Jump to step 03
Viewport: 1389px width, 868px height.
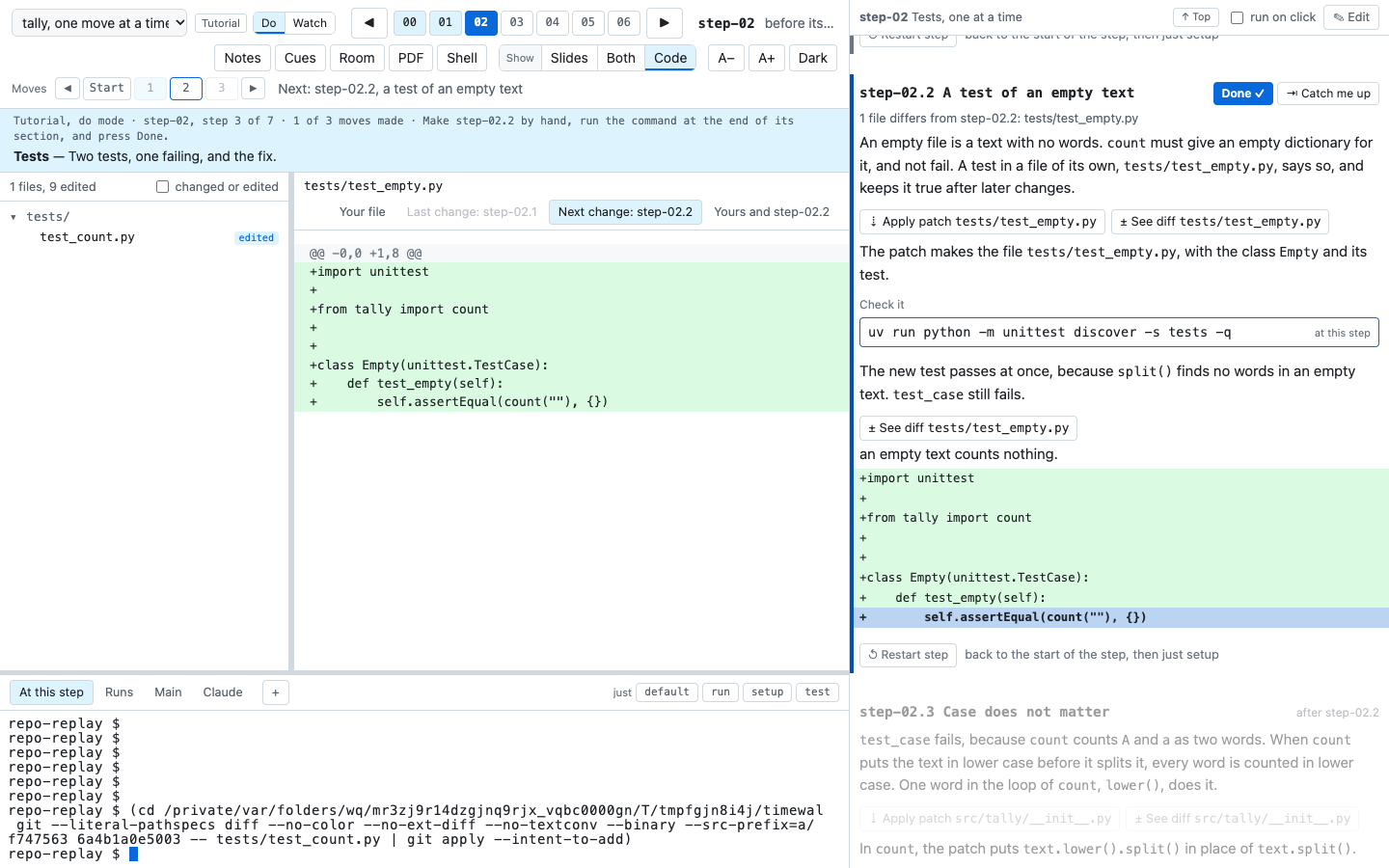pos(517,22)
